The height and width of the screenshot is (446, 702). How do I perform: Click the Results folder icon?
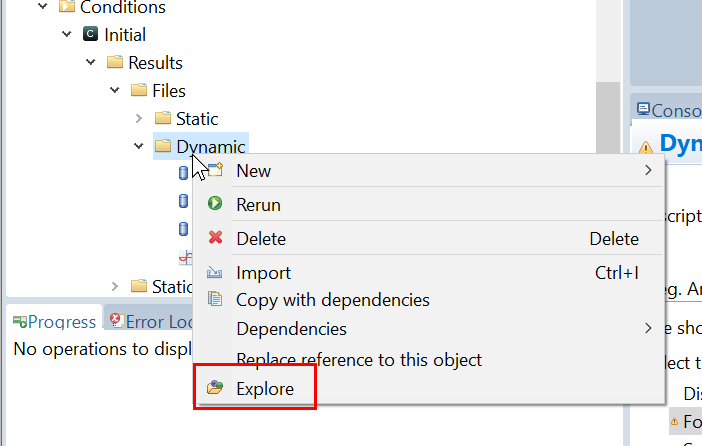click(115, 62)
